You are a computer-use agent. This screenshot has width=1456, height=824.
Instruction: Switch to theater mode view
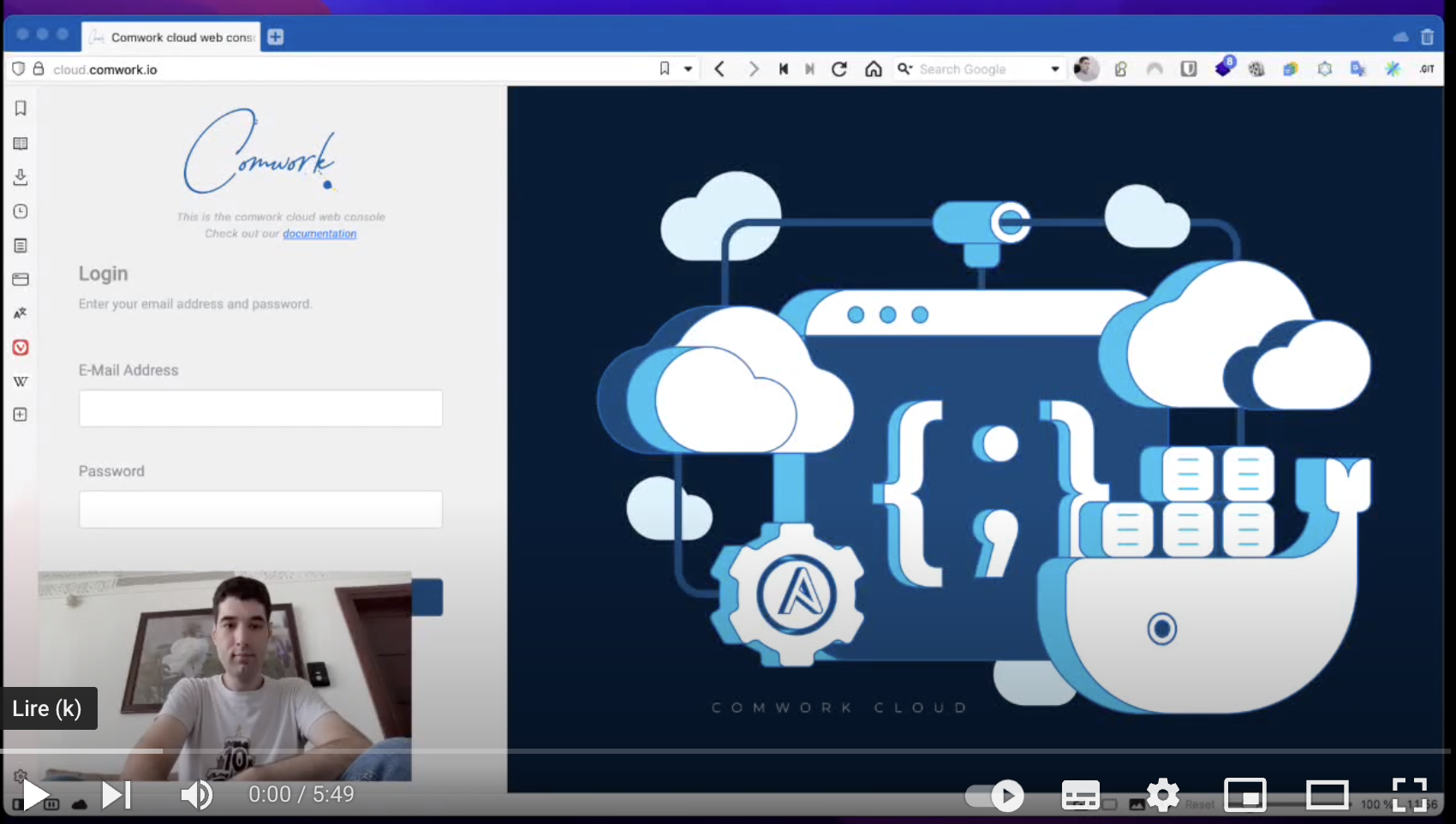pyautogui.click(x=1327, y=796)
